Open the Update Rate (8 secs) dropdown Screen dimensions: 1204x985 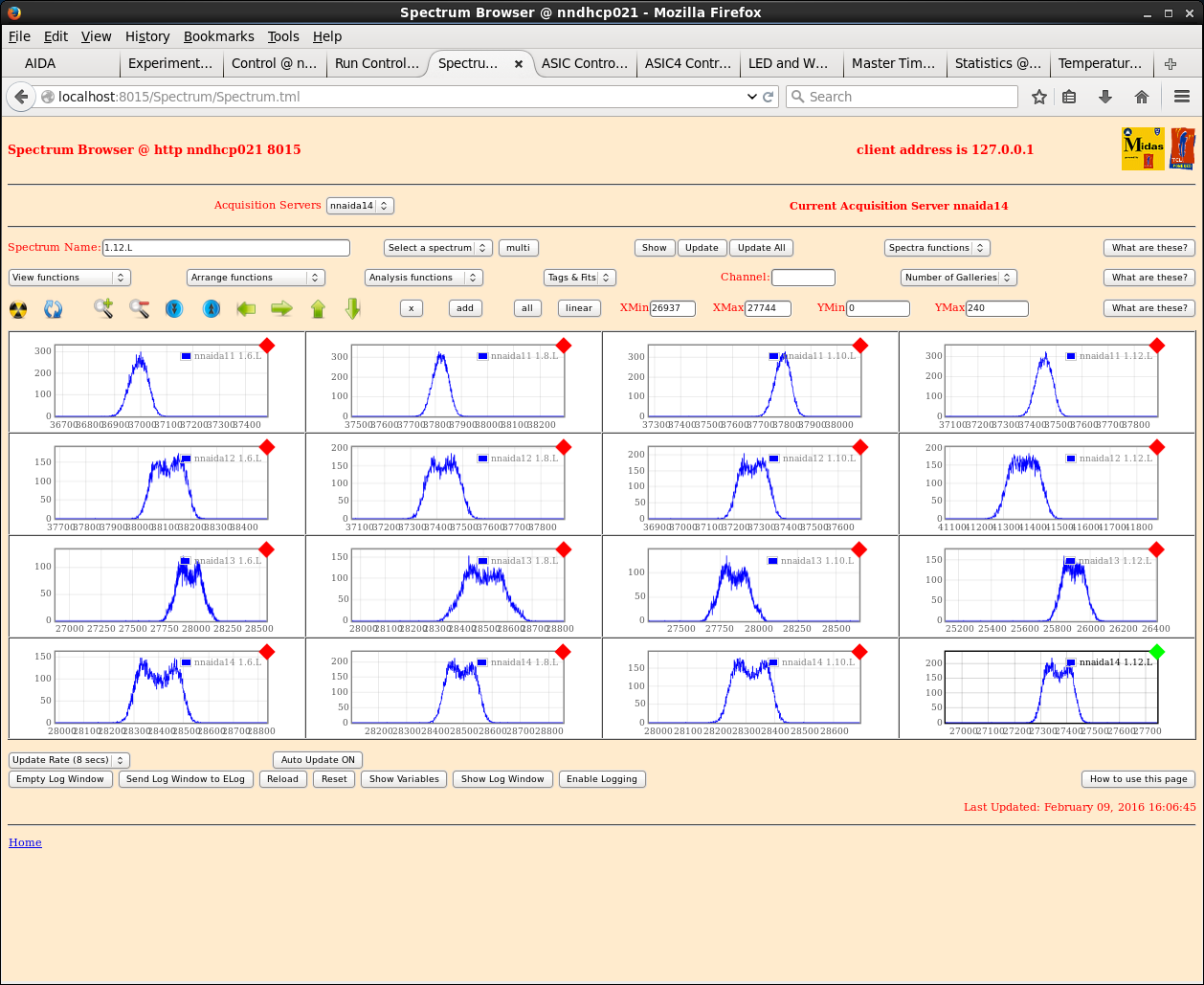coord(69,760)
